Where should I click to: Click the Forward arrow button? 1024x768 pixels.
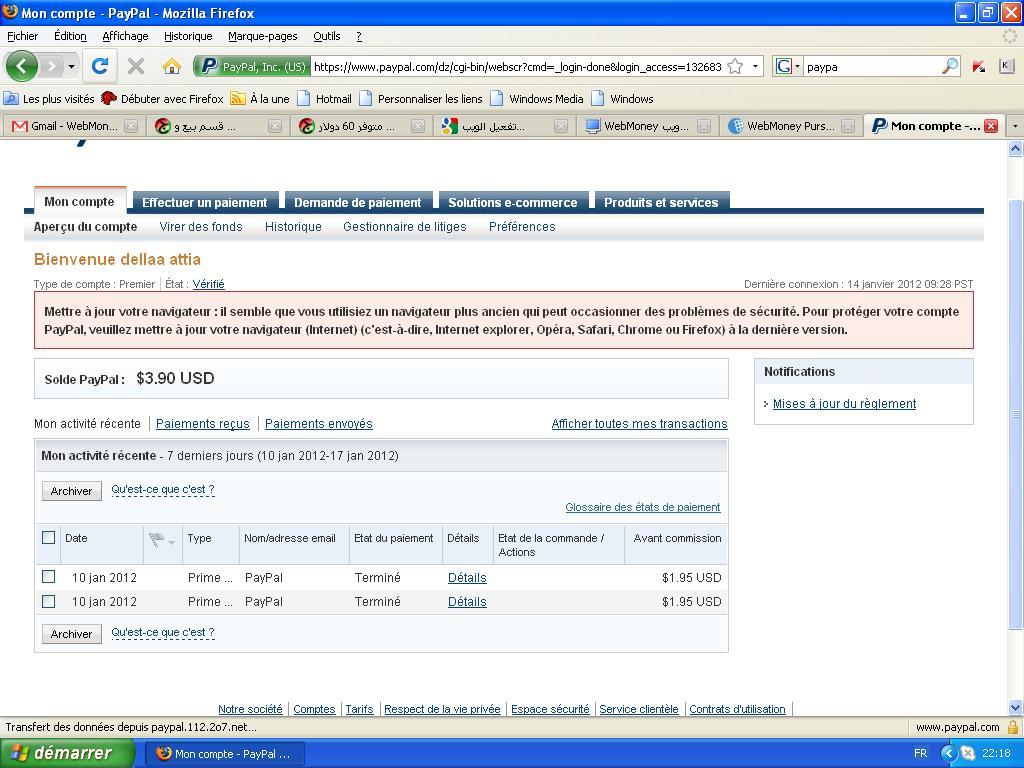coord(52,66)
